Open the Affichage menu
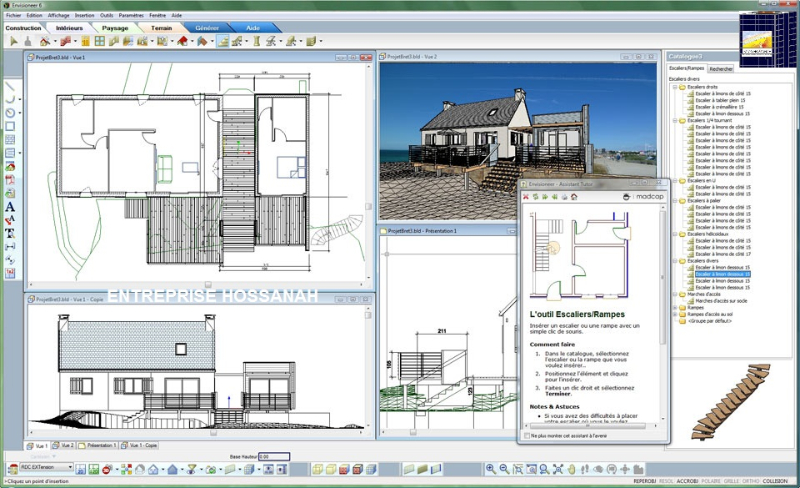The height and width of the screenshot is (488, 800). 59,15
